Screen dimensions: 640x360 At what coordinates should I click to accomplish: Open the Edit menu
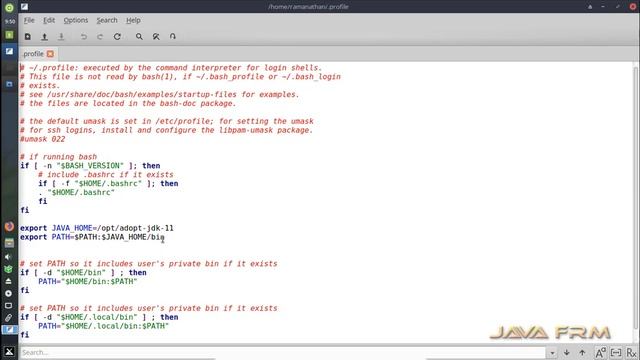point(49,20)
